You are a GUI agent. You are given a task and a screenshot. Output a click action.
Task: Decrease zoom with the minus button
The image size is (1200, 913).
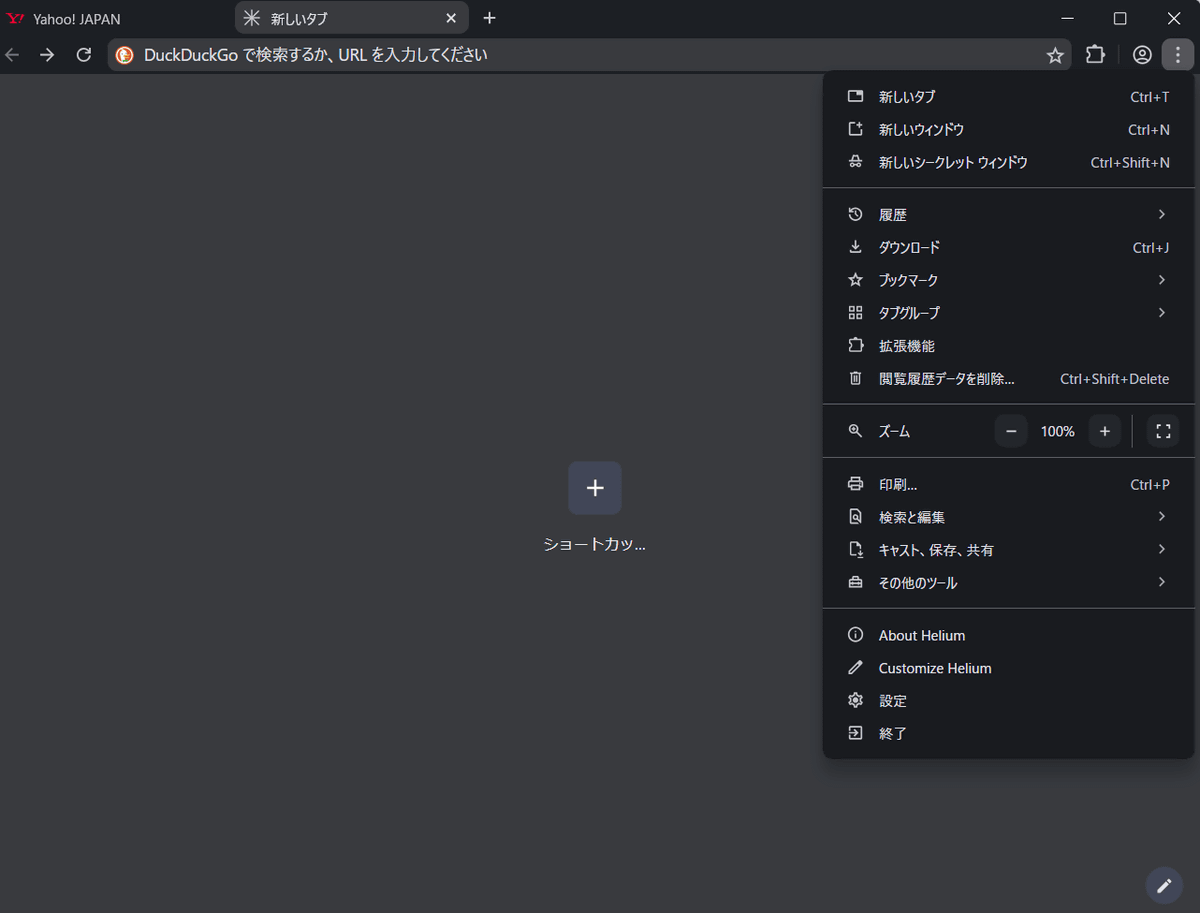(1011, 431)
